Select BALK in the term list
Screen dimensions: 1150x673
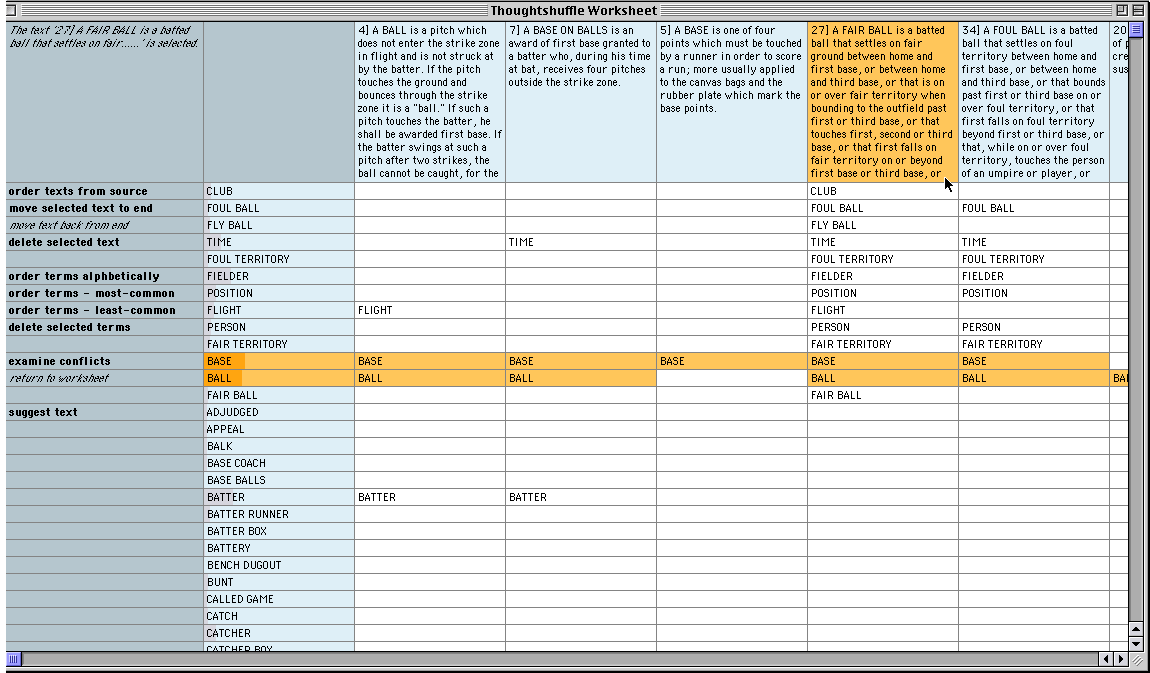click(x=279, y=446)
